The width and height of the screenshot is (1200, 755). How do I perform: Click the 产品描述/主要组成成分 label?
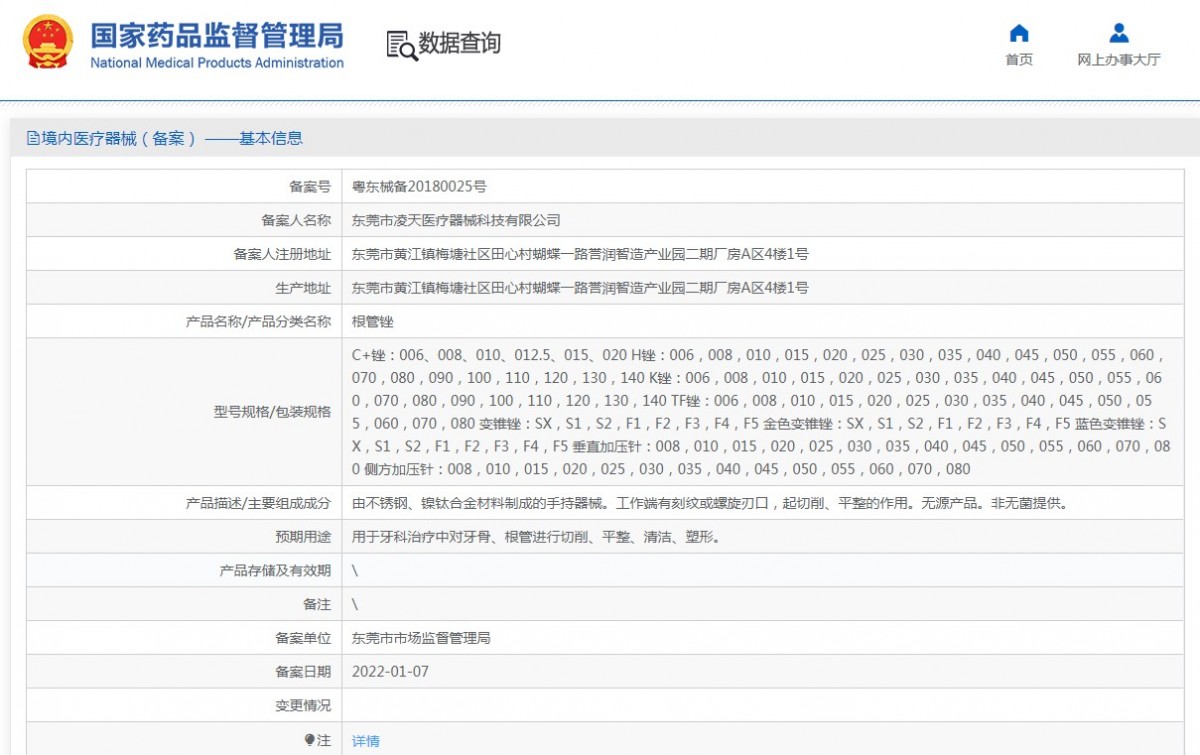[258, 503]
